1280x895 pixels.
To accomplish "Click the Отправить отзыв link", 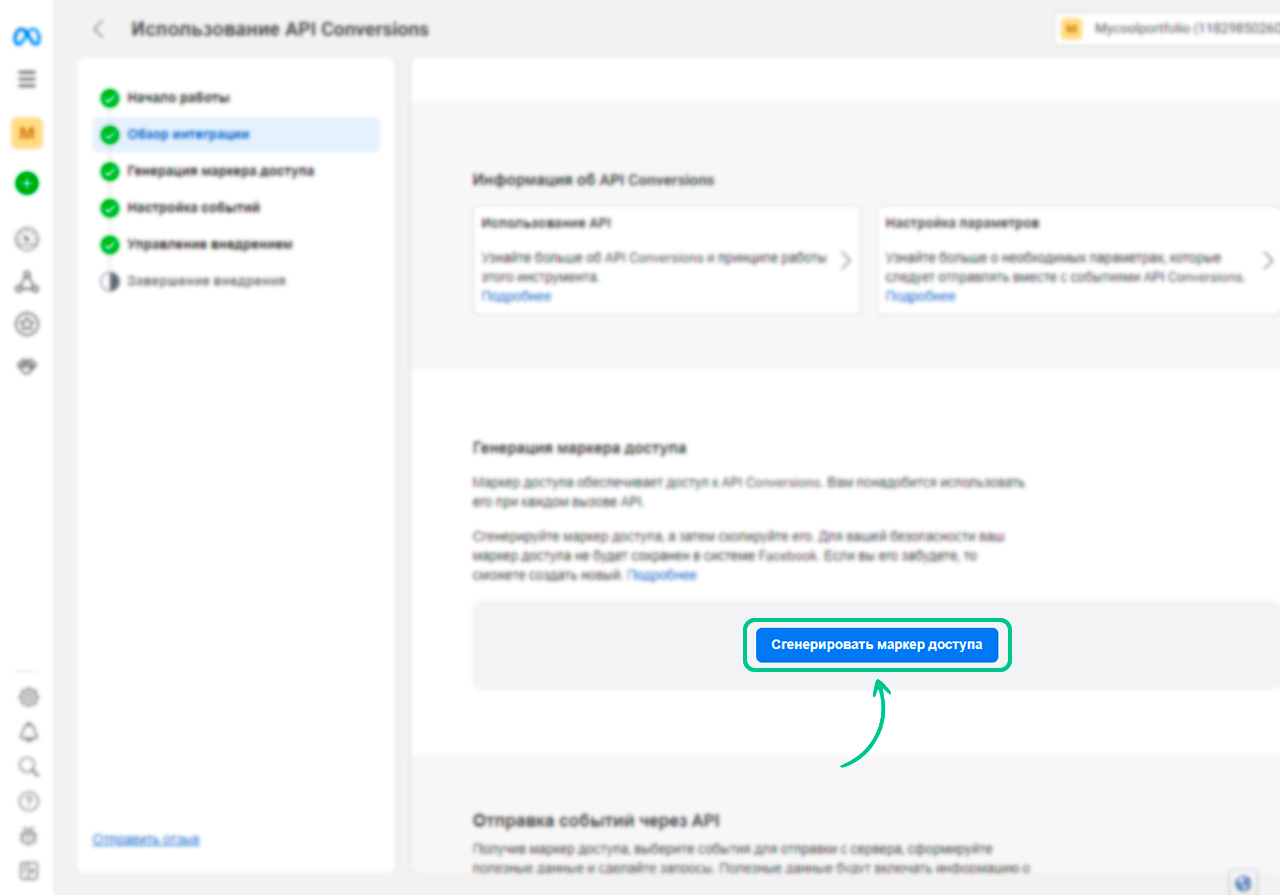I will (x=146, y=839).
